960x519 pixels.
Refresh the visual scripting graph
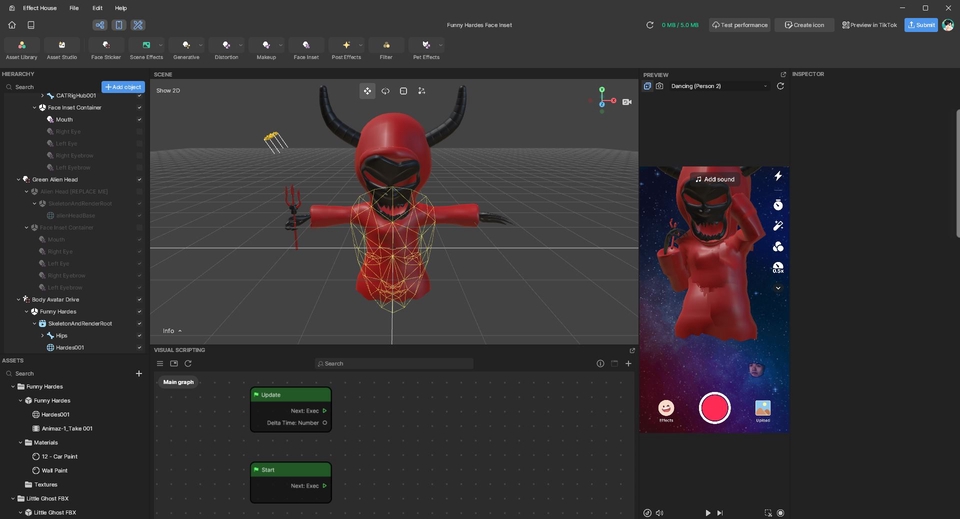(x=188, y=364)
